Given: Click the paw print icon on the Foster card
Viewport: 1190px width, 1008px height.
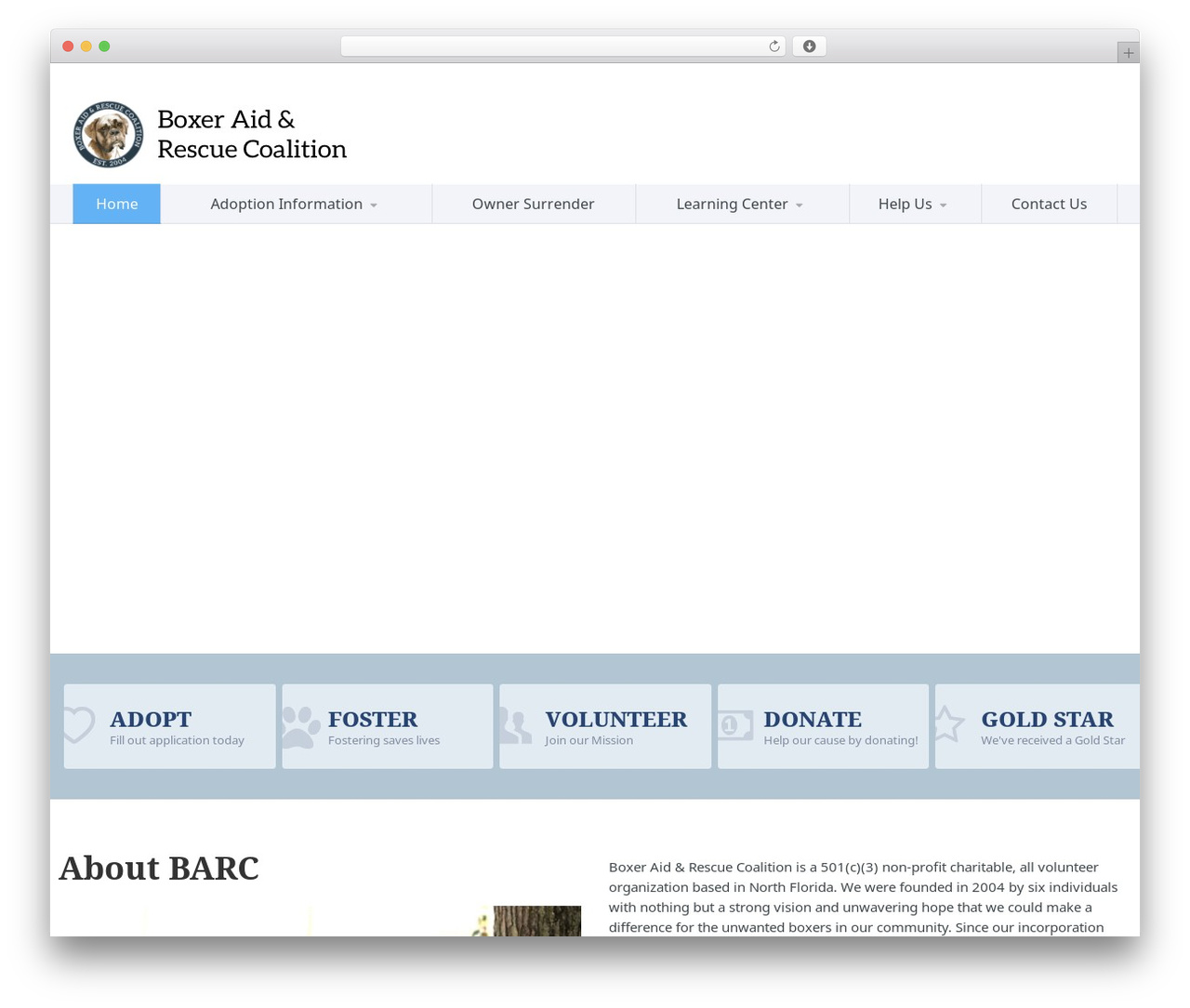Looking at the screenshot, I should (x=300, y=727).
